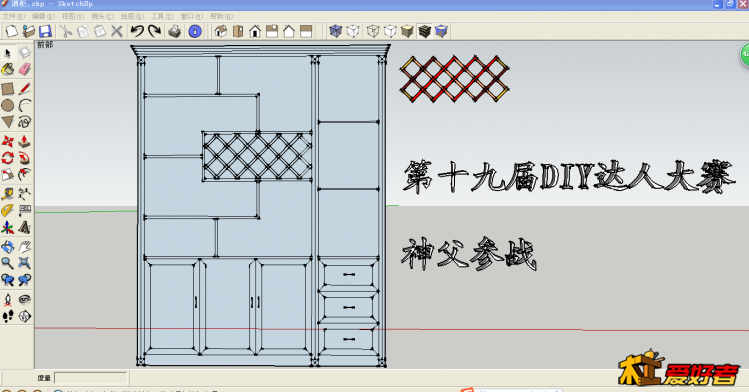Image resolution: width=749 pixels, height=392 pixels.
Task: Select the 3D Text tool
Action: pyautogui.click(x=25, y=227)
